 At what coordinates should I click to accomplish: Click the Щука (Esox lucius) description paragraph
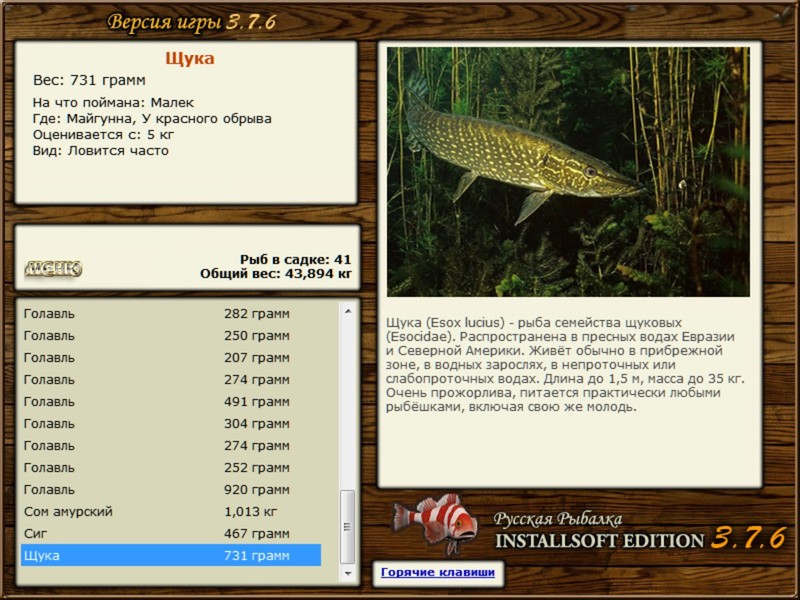565,364
